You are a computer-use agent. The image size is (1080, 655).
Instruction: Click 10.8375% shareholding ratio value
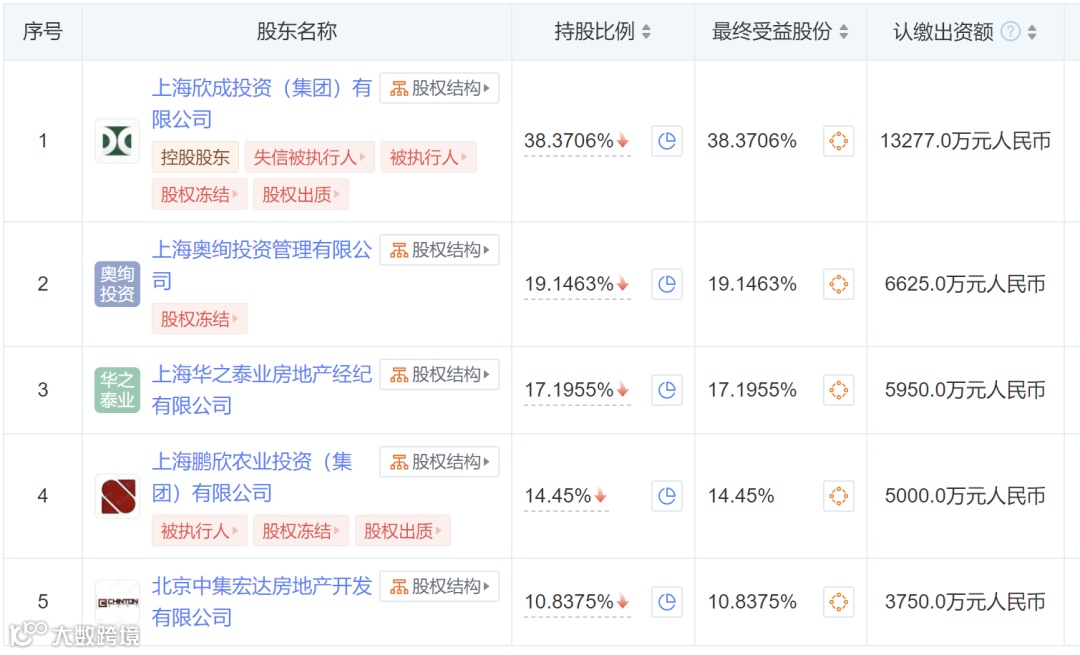point(568,602)
